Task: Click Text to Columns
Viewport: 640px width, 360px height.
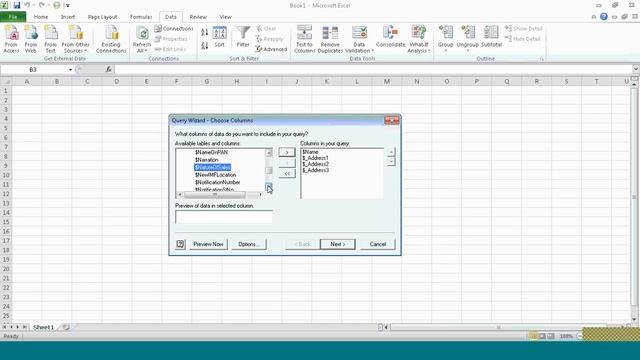Action: coord(304,39)
